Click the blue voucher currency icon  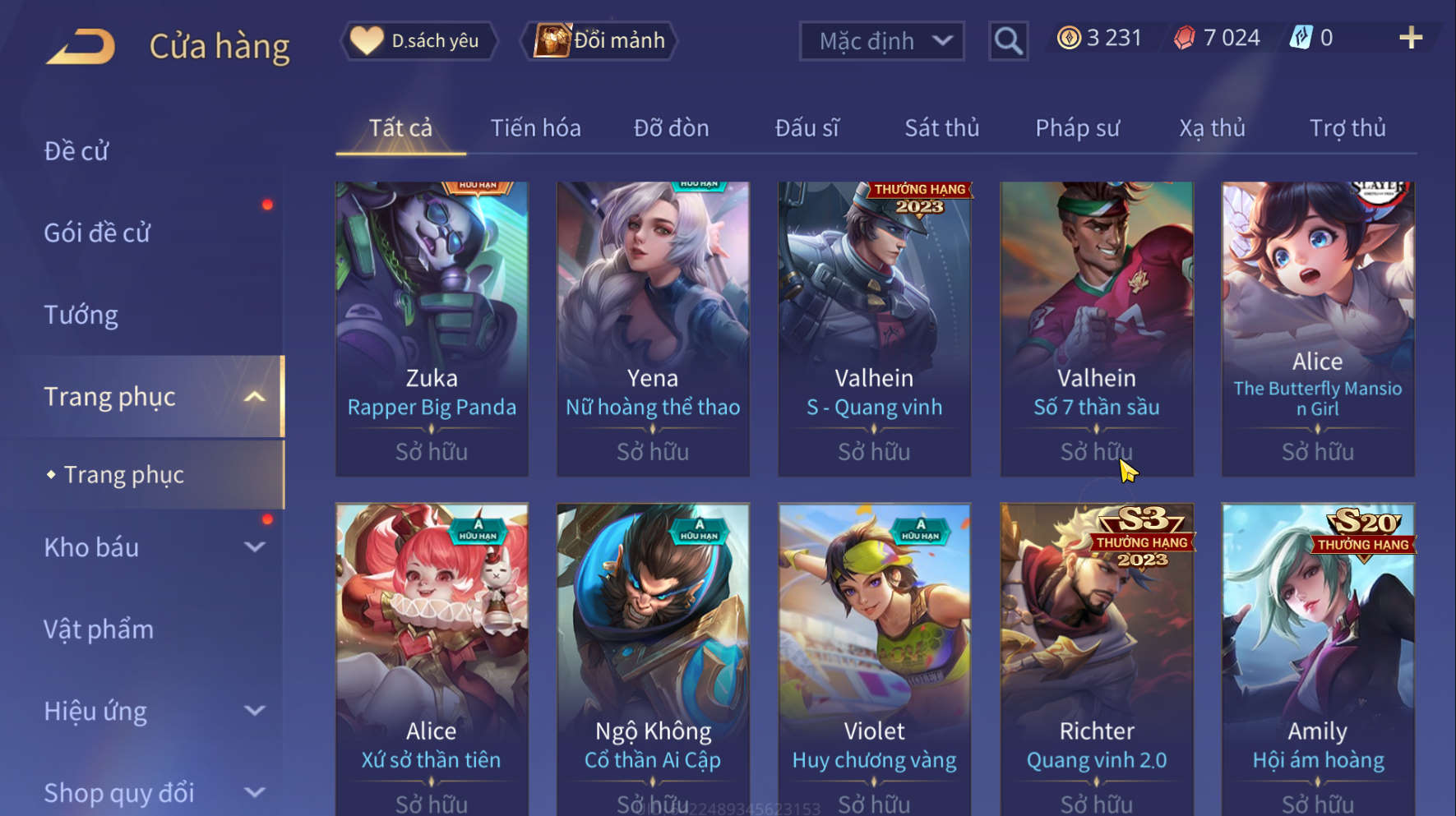coord(1301,38)
